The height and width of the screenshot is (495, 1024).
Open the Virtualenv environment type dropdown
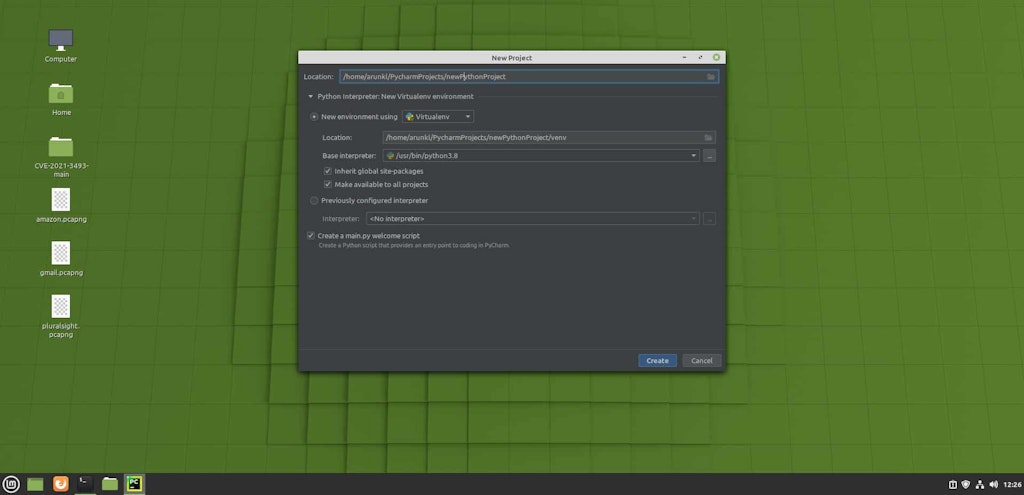(x=438, y=117)
